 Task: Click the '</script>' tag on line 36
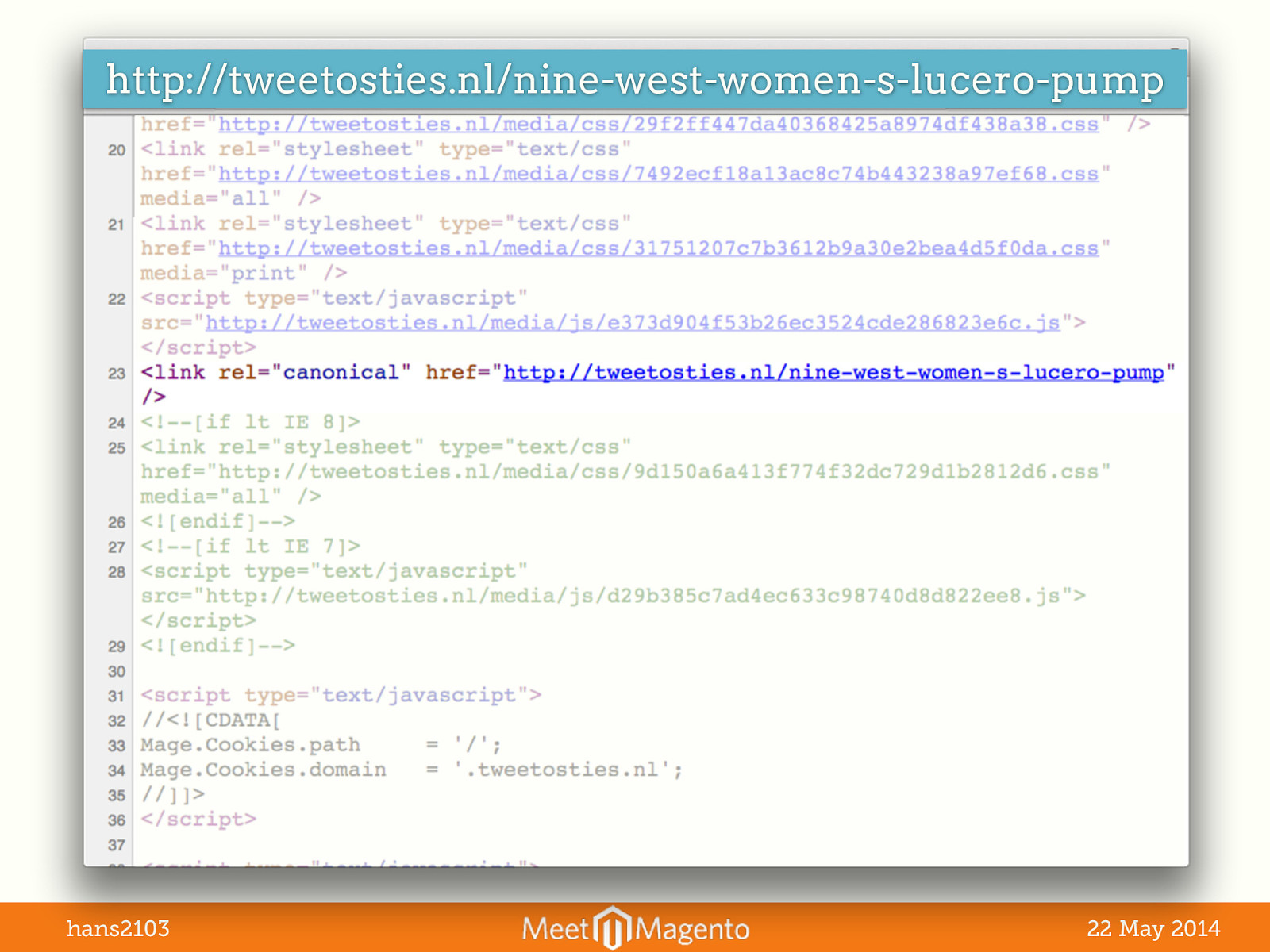point(198,819)
